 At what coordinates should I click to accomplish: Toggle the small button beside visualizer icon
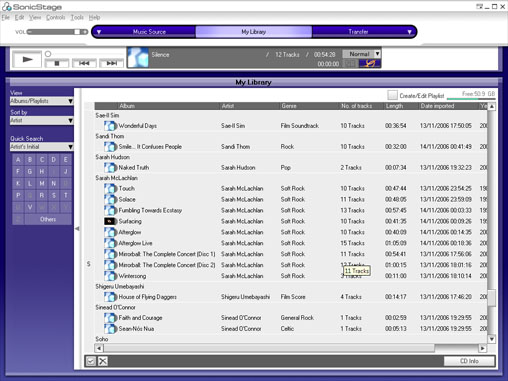[350, 63]
